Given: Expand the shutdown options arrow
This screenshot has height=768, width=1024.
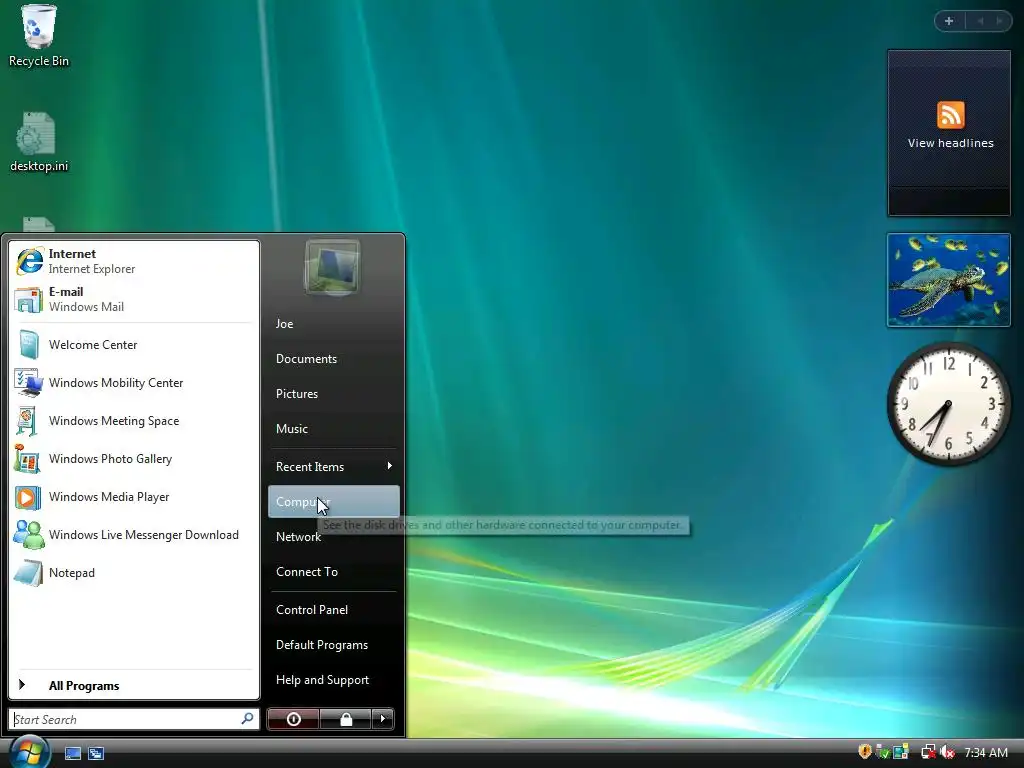Looking at the screenshot, I should (x=383, y=719).
